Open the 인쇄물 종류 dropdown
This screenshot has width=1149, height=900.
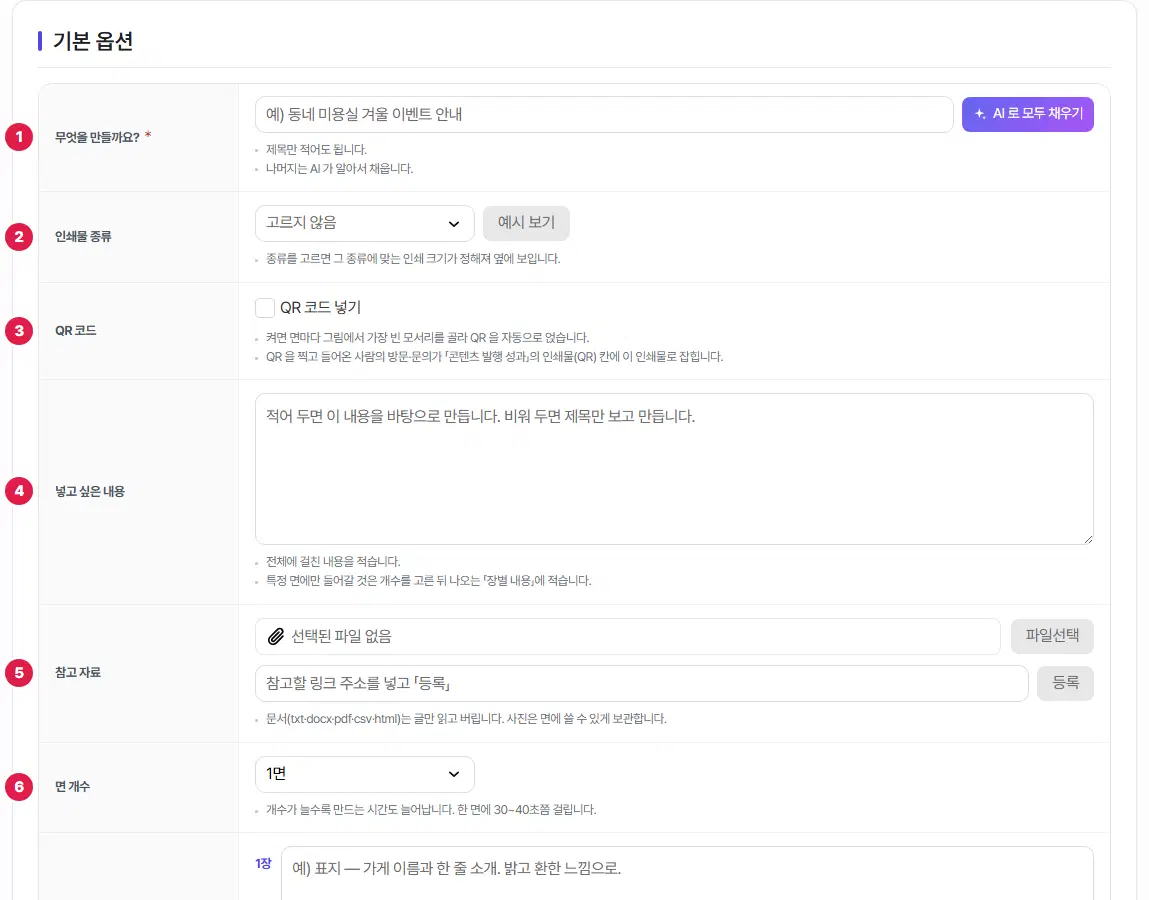tap(364, 223)
